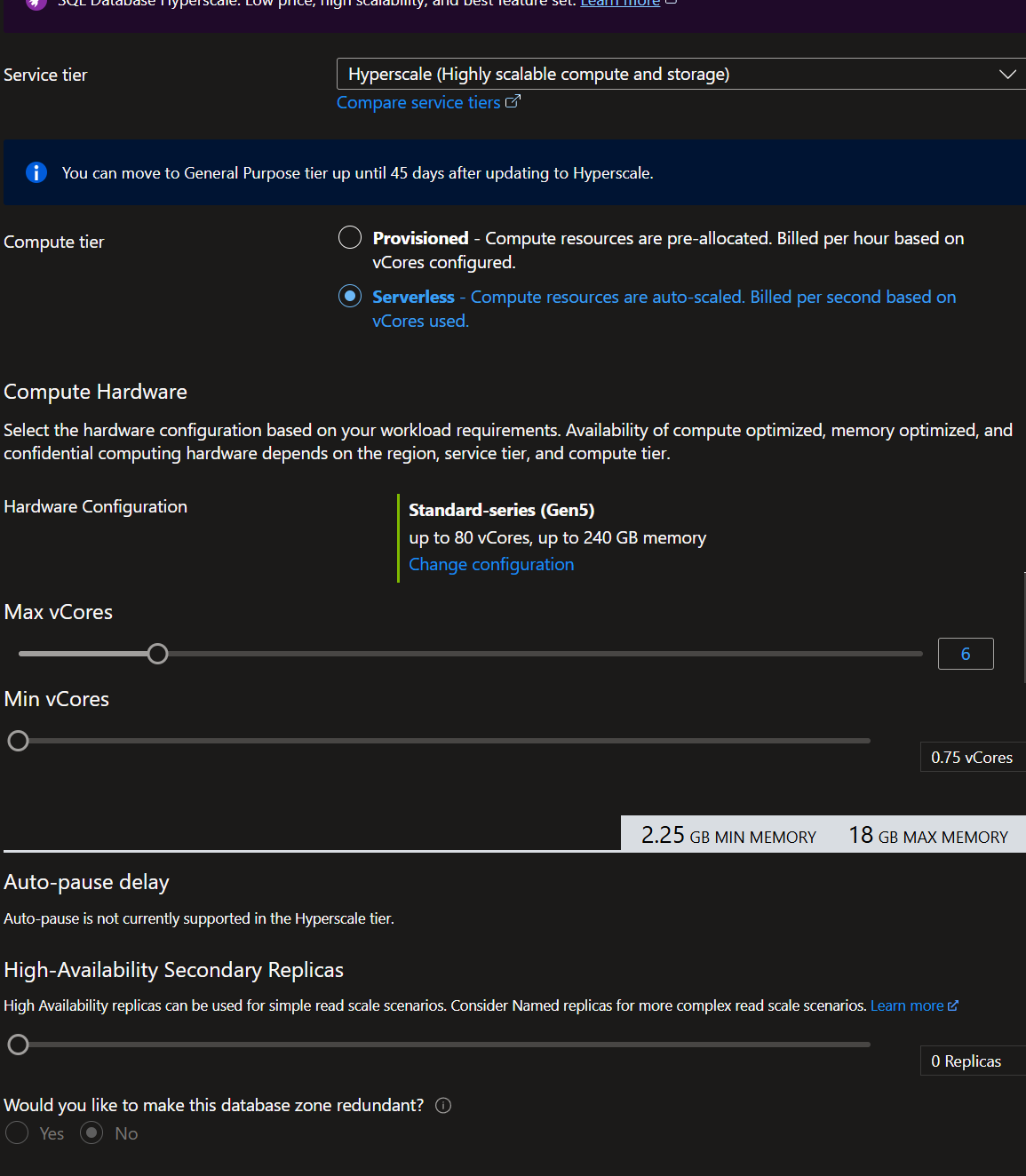Click the Compute Hardware heading
The image size is (1026, 1176).
click(95, 392)
